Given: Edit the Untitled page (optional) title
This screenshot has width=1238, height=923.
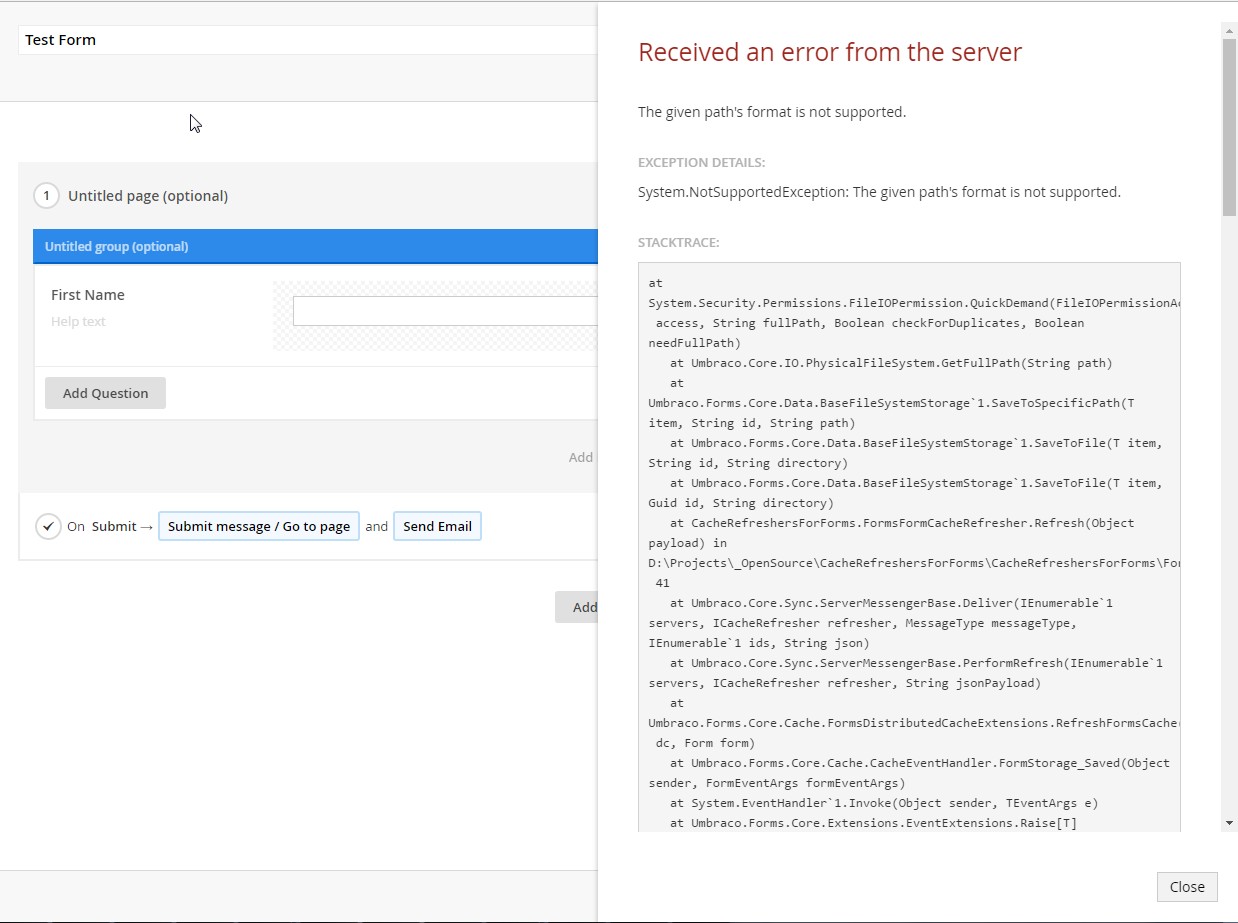Looking at the screenshot, I should click(x=148, y=196).
